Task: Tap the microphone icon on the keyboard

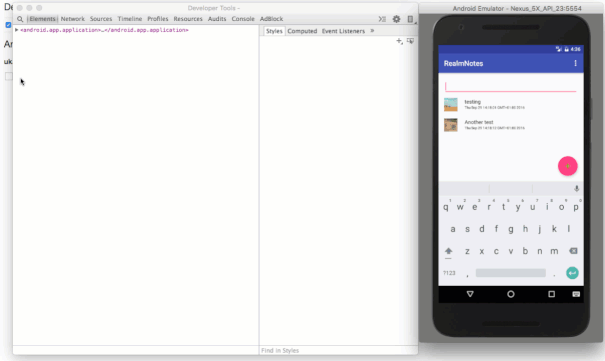Action: point(576,189)
